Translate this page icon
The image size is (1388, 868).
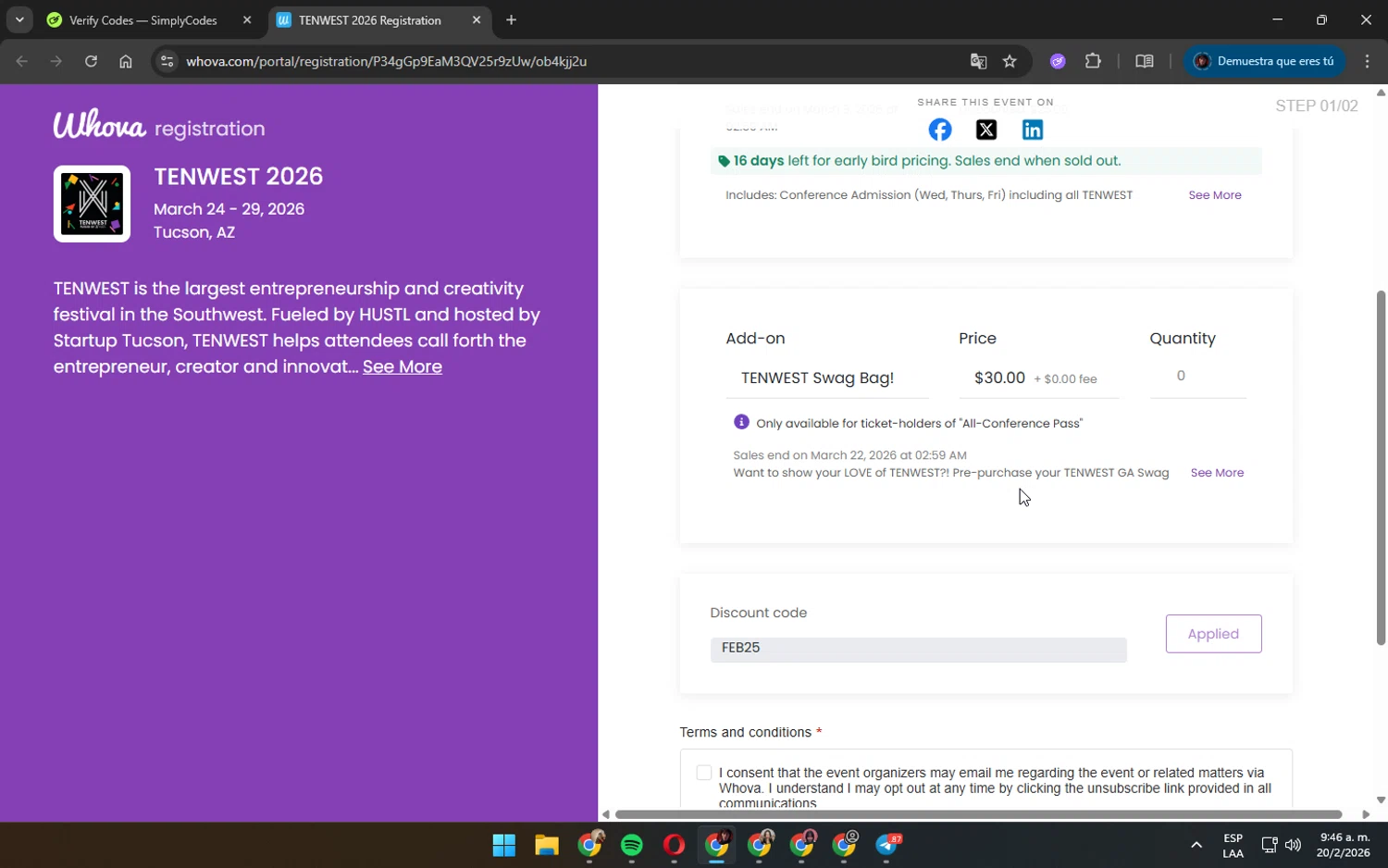978,61
